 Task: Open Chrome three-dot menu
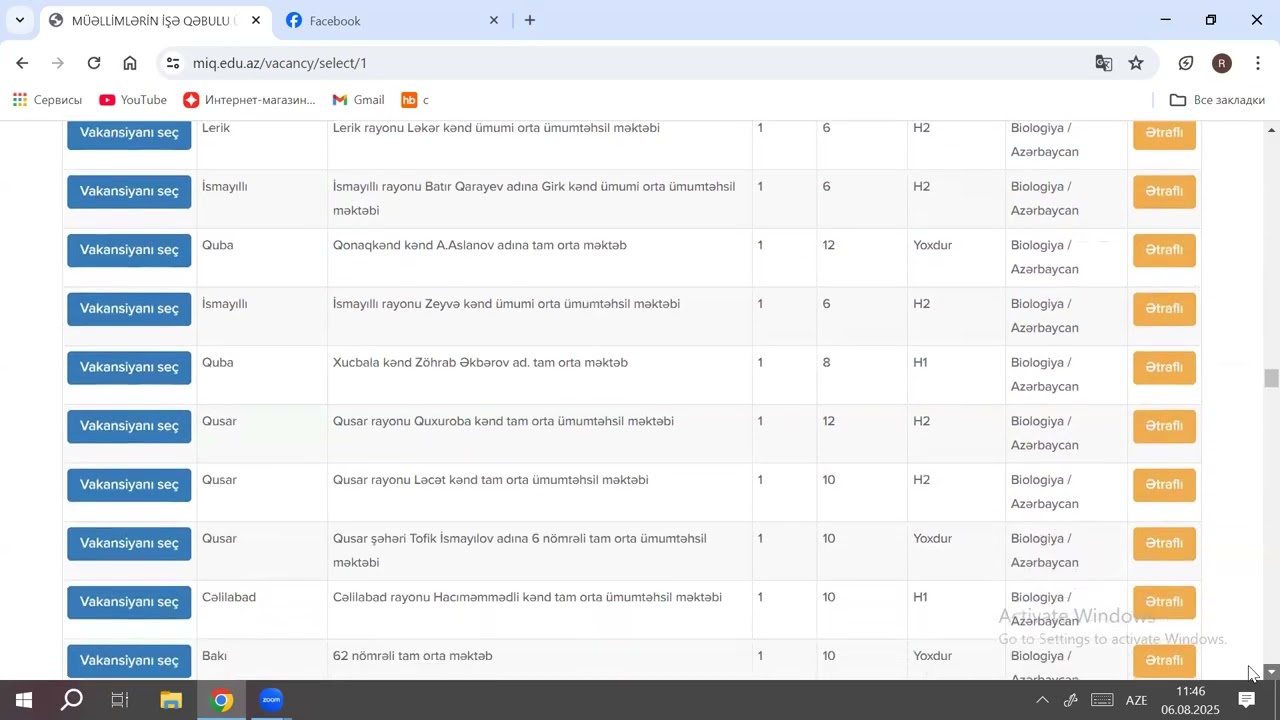1258,63
